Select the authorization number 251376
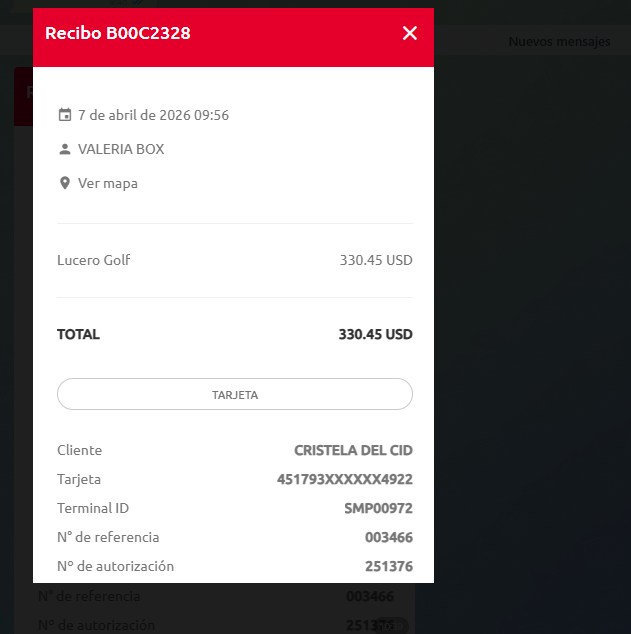The width and height of the screenshot is (631, 634). click(x=388, y=566)
